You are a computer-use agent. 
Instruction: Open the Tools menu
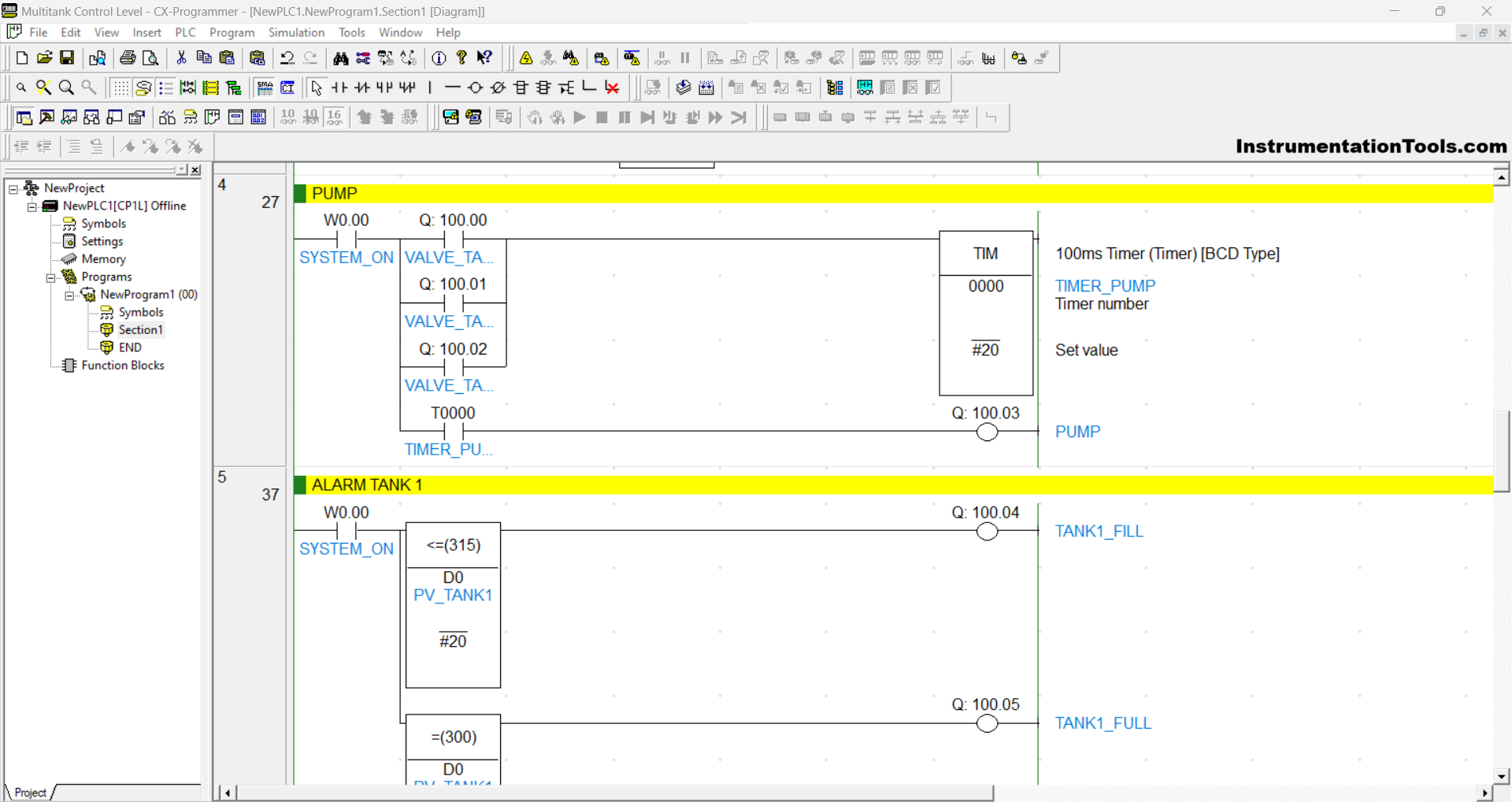click(351, 32)
